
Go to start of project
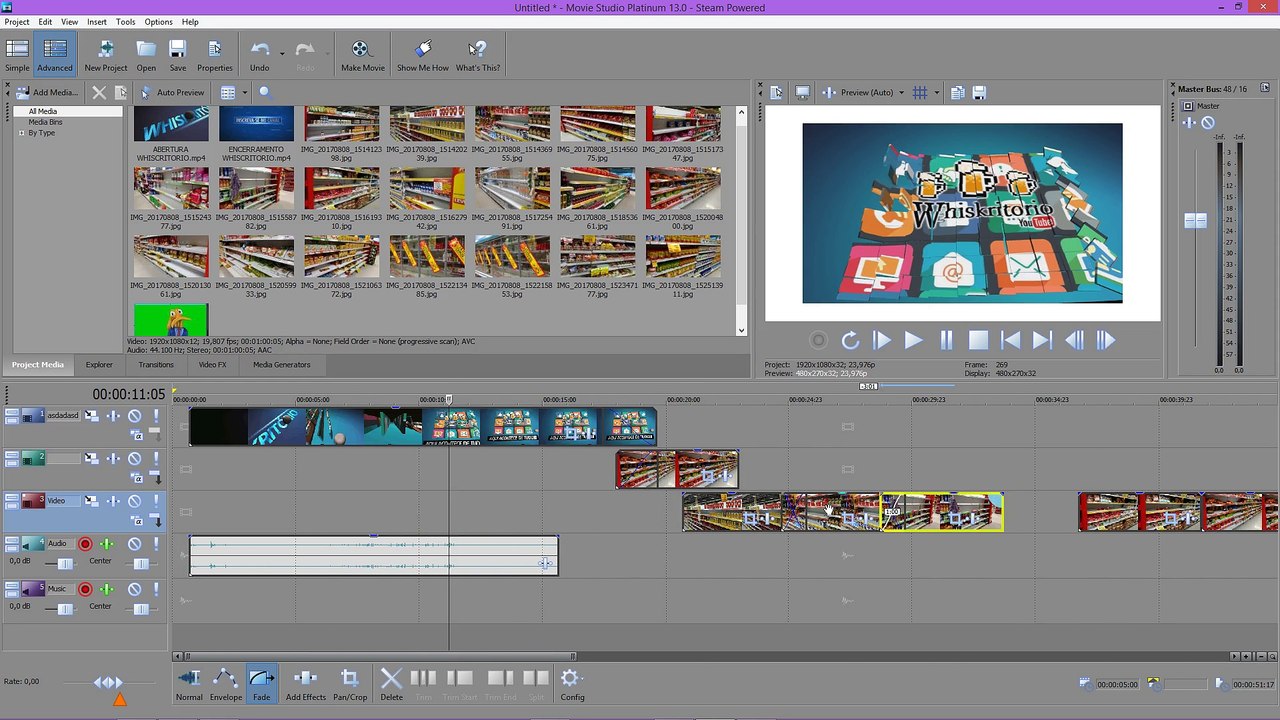click(1010, 341)
